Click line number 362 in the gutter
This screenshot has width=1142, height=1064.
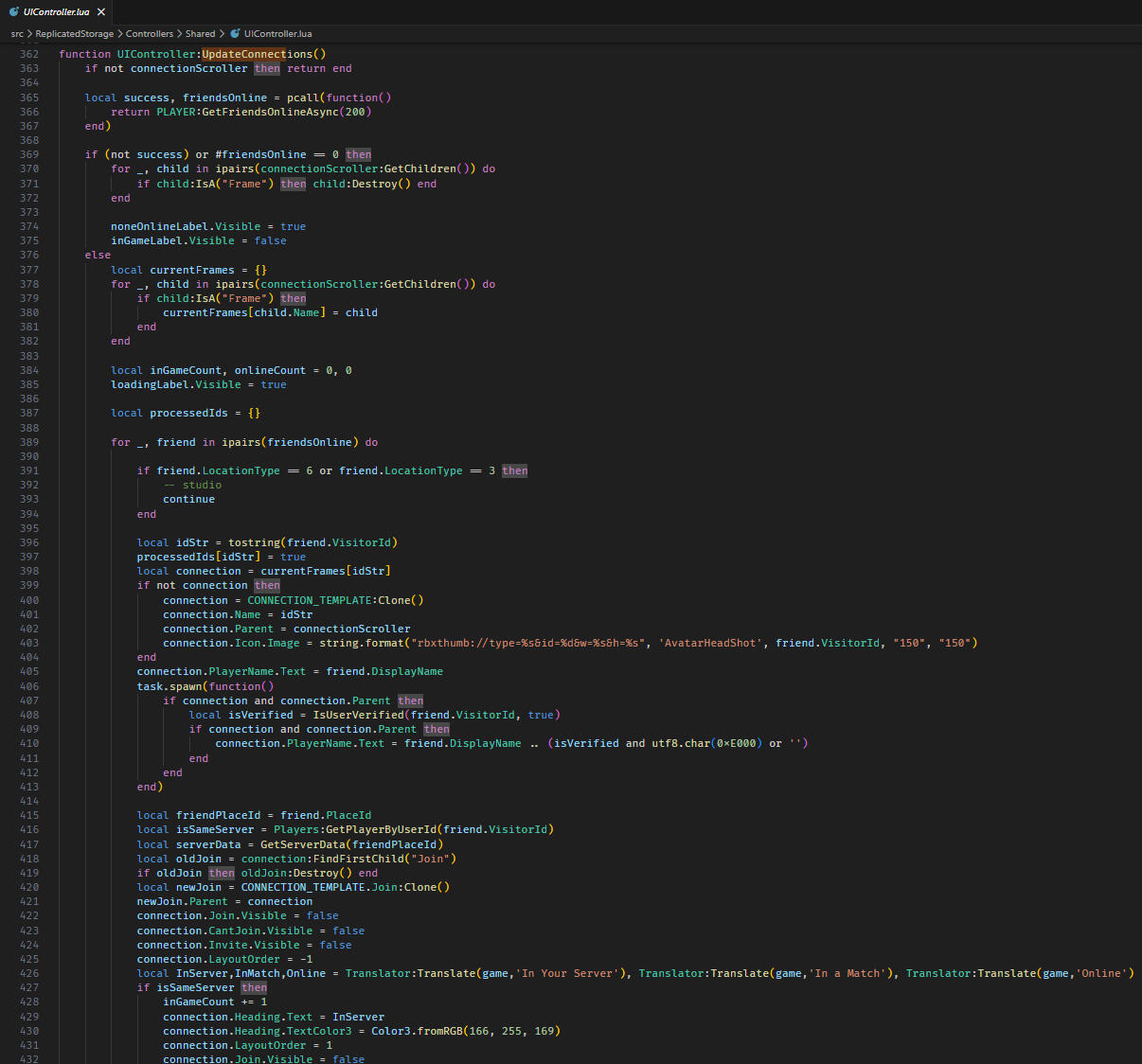29,54
